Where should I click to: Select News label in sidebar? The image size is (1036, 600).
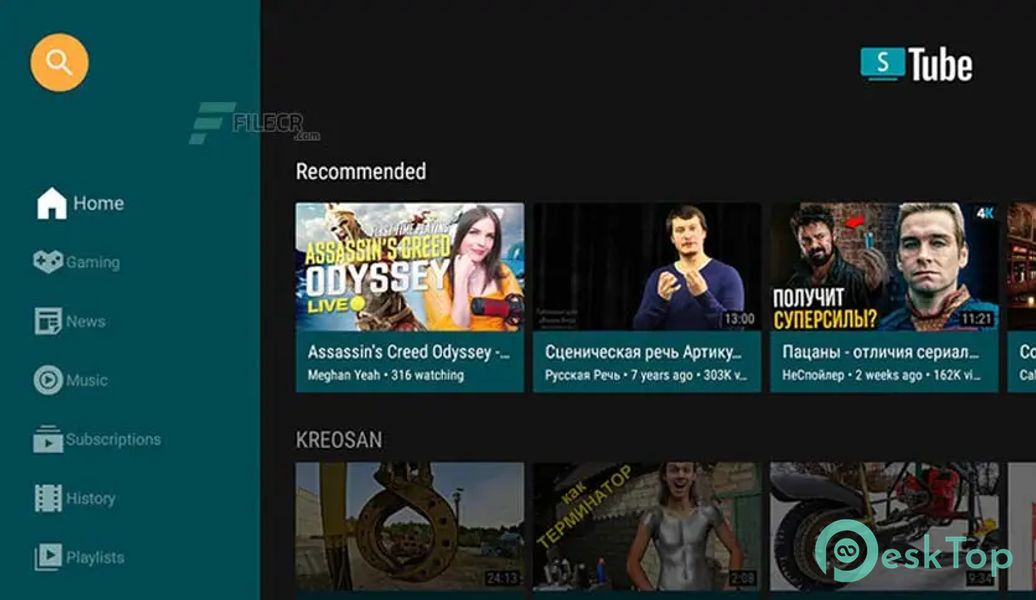(86, 321)
